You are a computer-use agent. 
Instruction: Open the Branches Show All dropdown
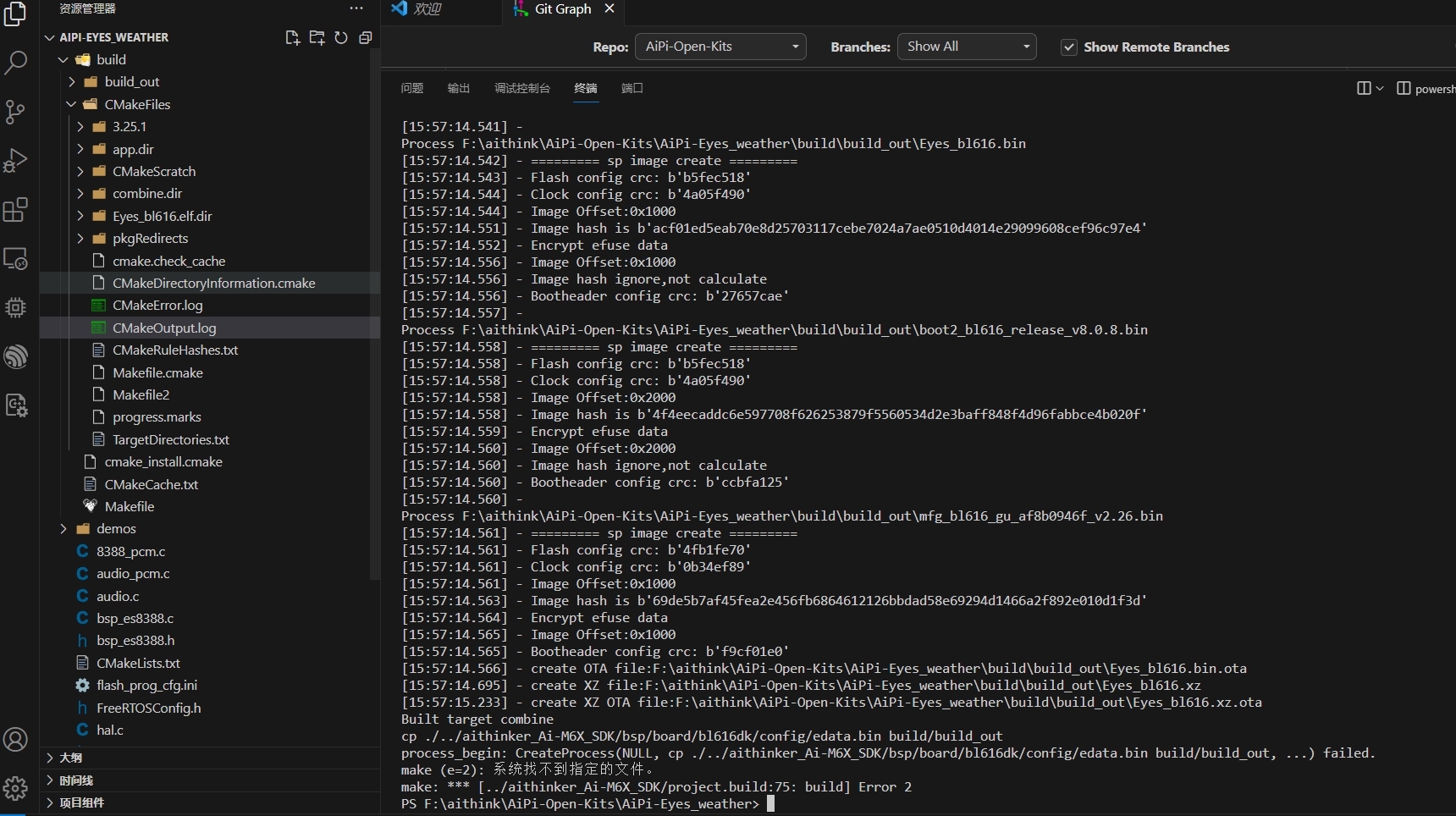(x=968, y=47)
